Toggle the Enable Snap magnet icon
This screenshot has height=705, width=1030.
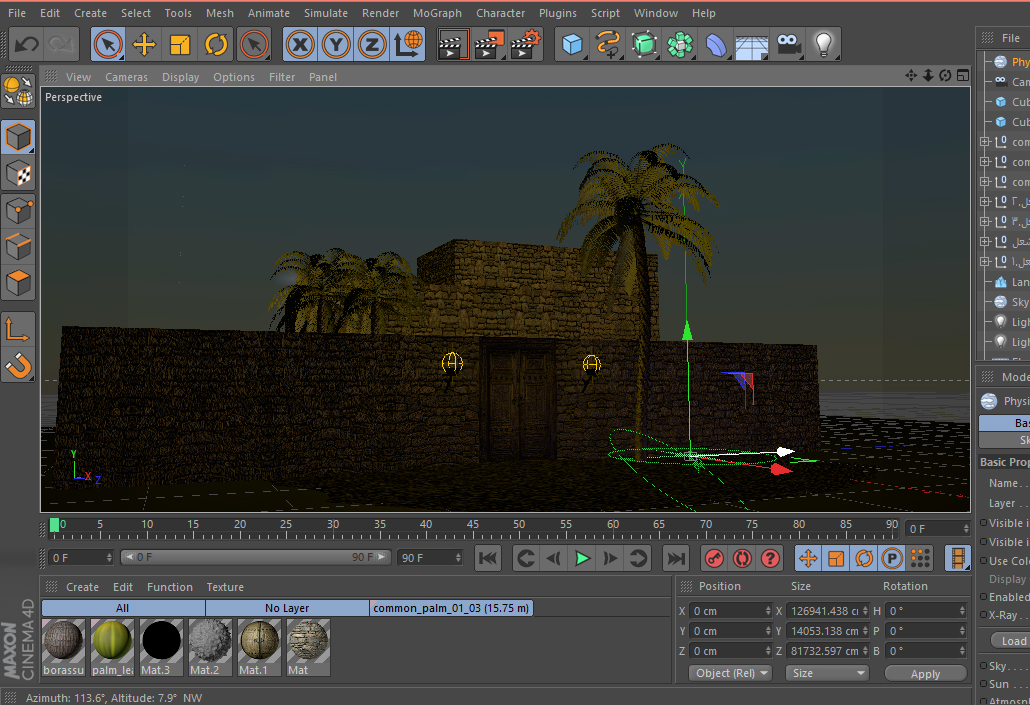[18, 366]
